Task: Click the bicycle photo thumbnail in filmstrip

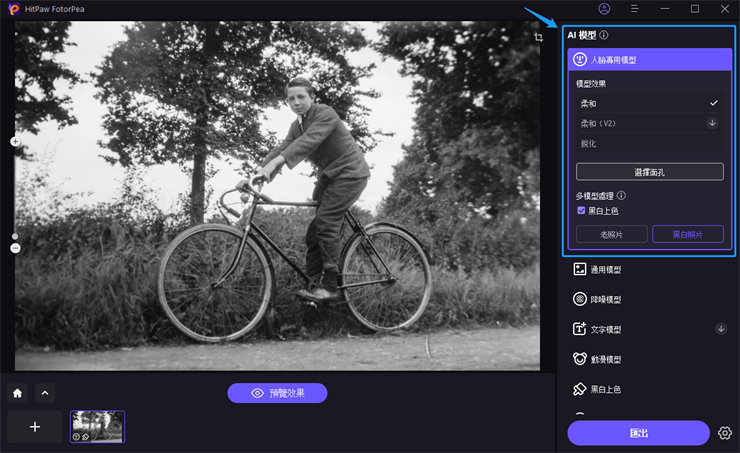Action: point(97,426)
